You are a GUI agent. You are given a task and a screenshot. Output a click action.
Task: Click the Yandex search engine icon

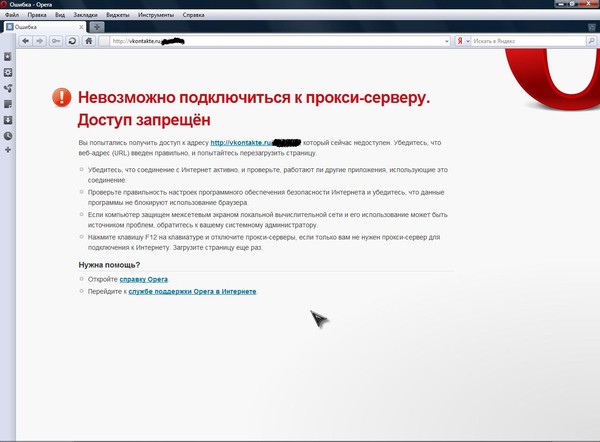(460, 41)
